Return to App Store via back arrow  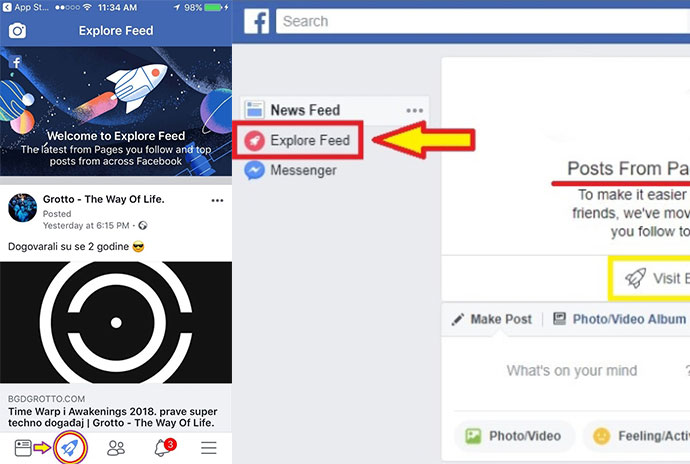click(x=7, y=7)
